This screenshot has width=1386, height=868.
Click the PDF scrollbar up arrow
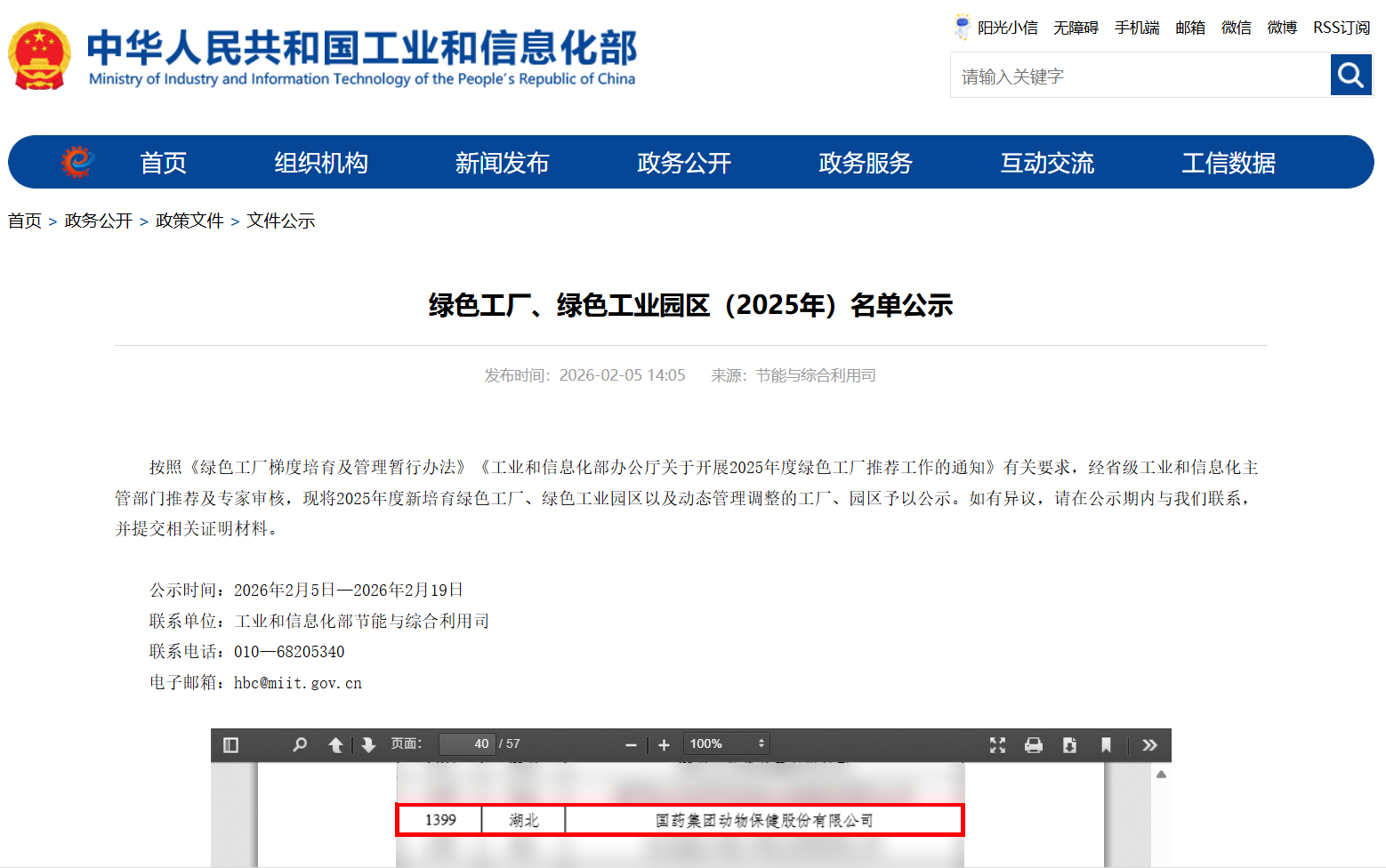[x=1161, y=775]
